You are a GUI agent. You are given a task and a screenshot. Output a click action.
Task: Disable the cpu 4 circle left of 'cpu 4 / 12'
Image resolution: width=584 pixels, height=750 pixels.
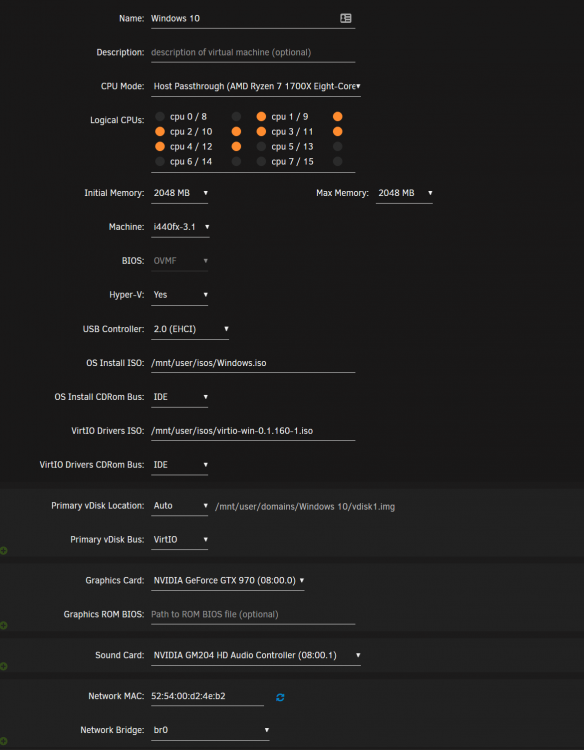(x=160, y=146)
